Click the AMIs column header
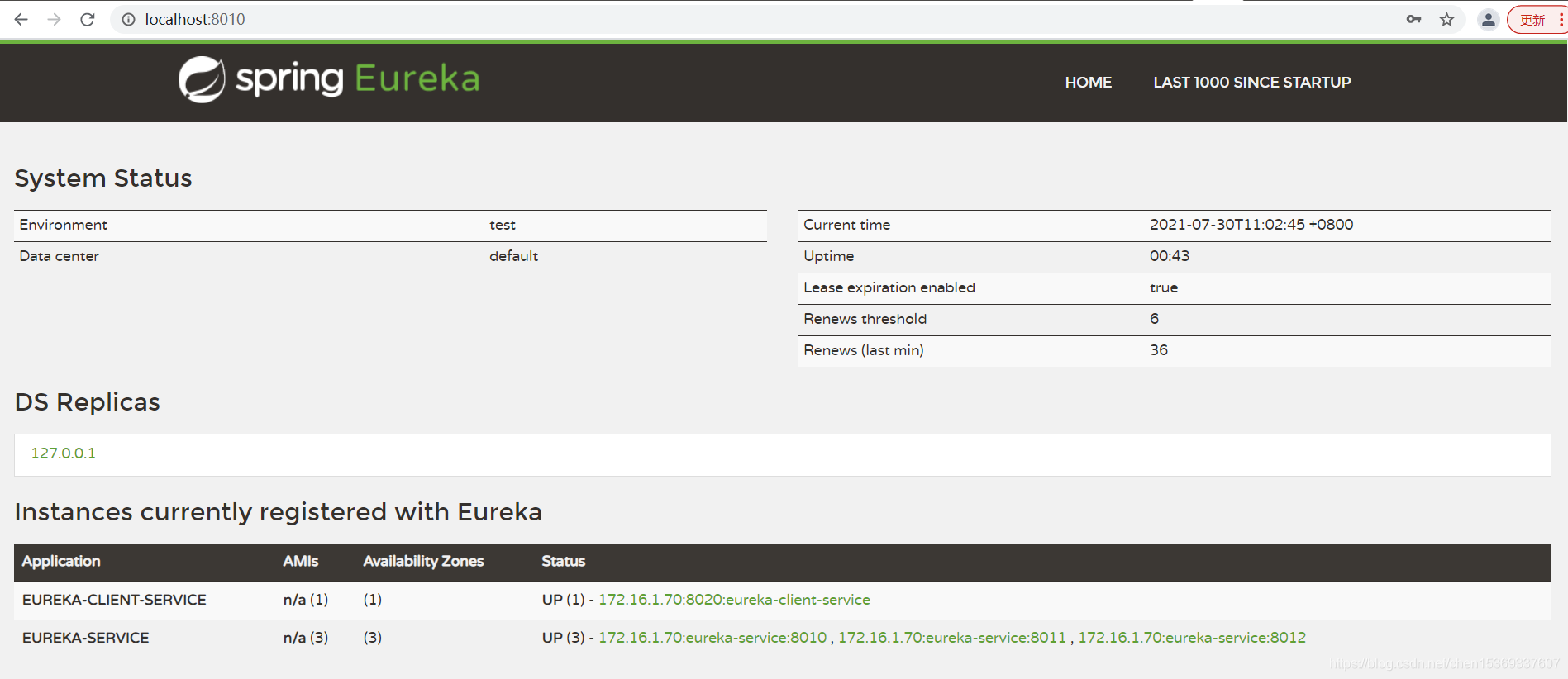This screenshot has height=679, width=1568. tap(300, 561)
